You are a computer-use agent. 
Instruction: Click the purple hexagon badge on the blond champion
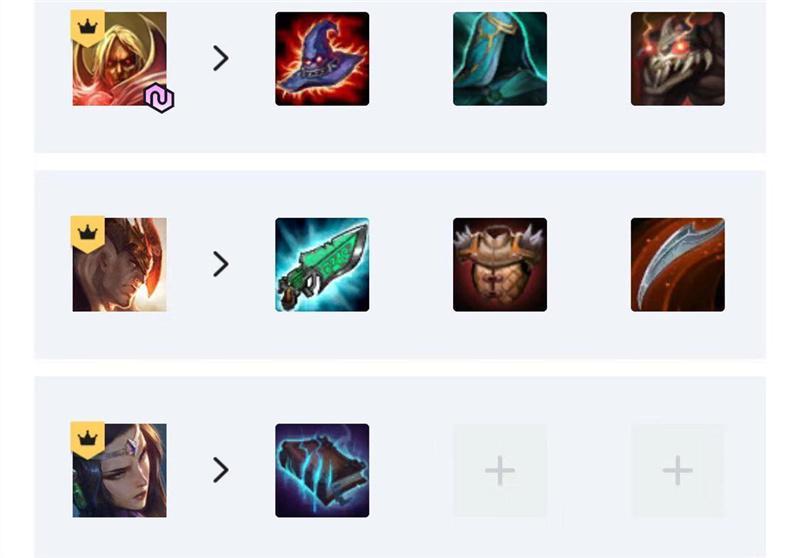point(160,98)
